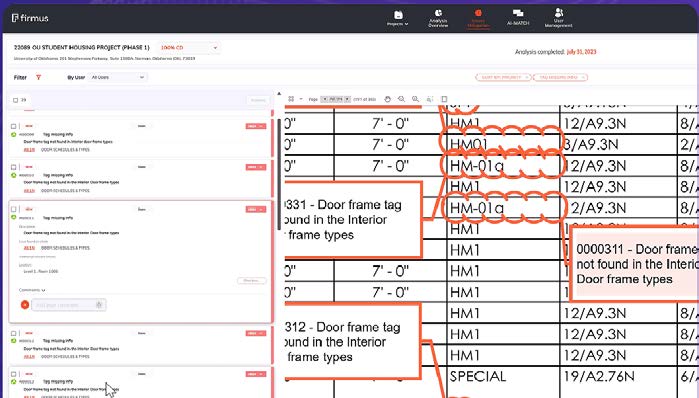
Task: Go to previous page arrow in viewer toolbar
Action: (325, 99)
